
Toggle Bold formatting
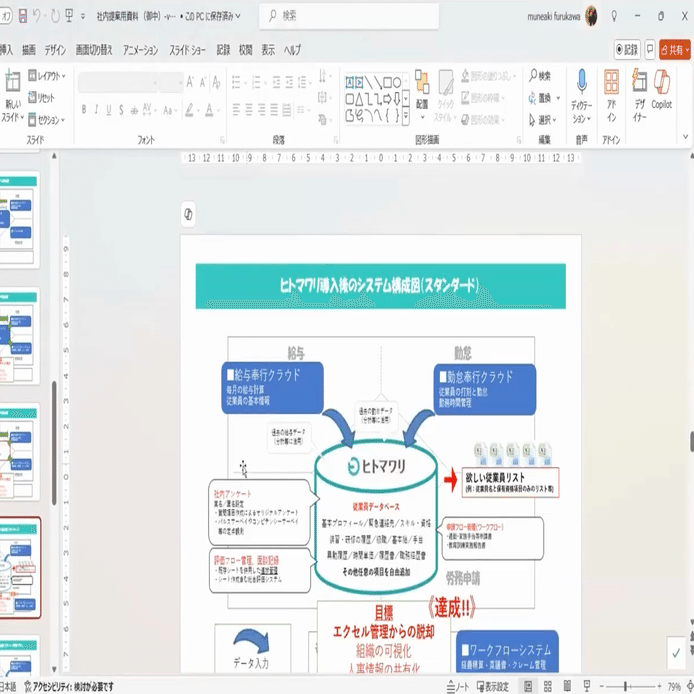tap(84, 110)
